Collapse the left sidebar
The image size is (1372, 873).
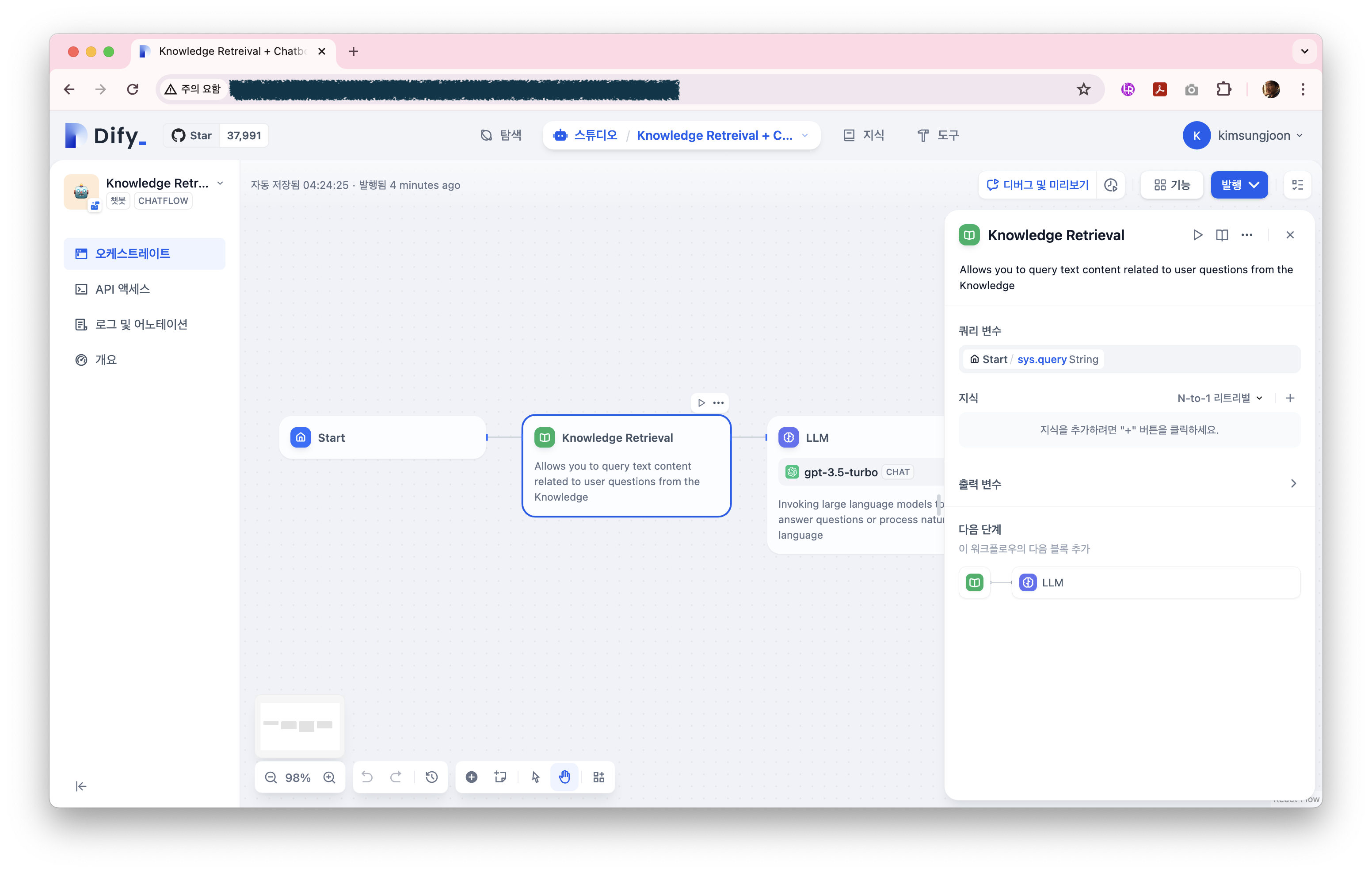pyautogui.click(x=81, y=786)
